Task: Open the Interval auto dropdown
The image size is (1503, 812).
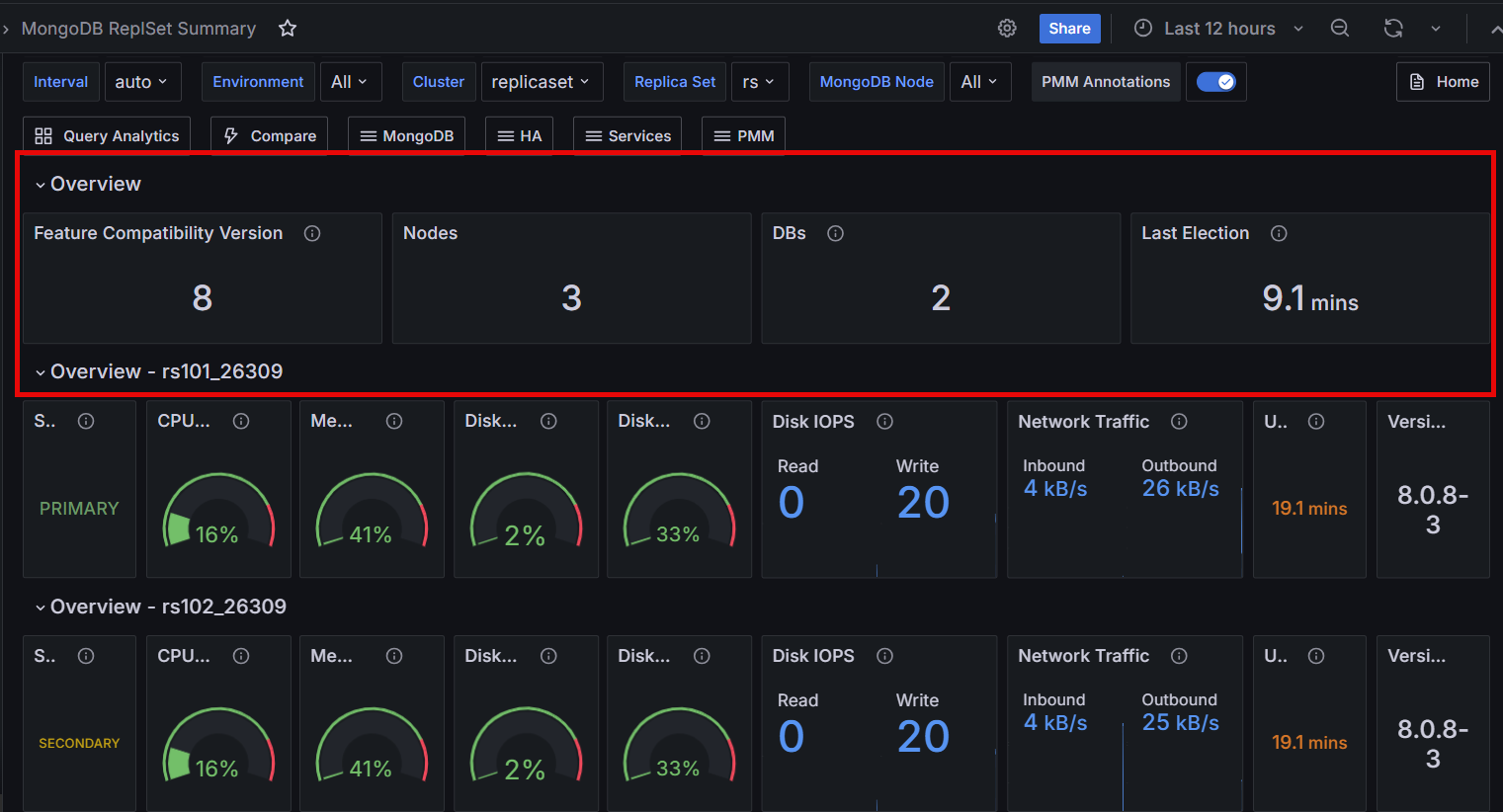Action: (142, 82)
